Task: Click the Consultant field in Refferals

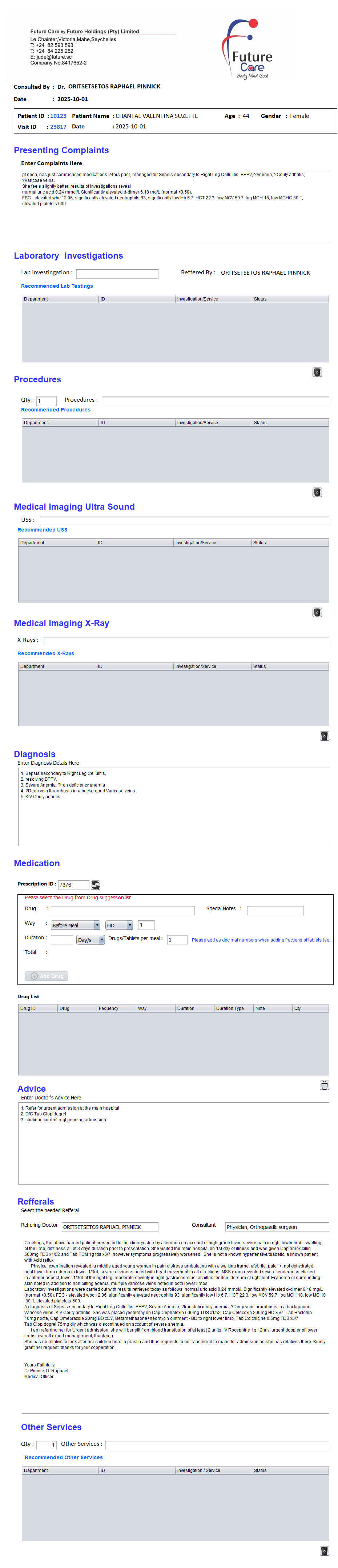Action: (x=277, y=1227)
